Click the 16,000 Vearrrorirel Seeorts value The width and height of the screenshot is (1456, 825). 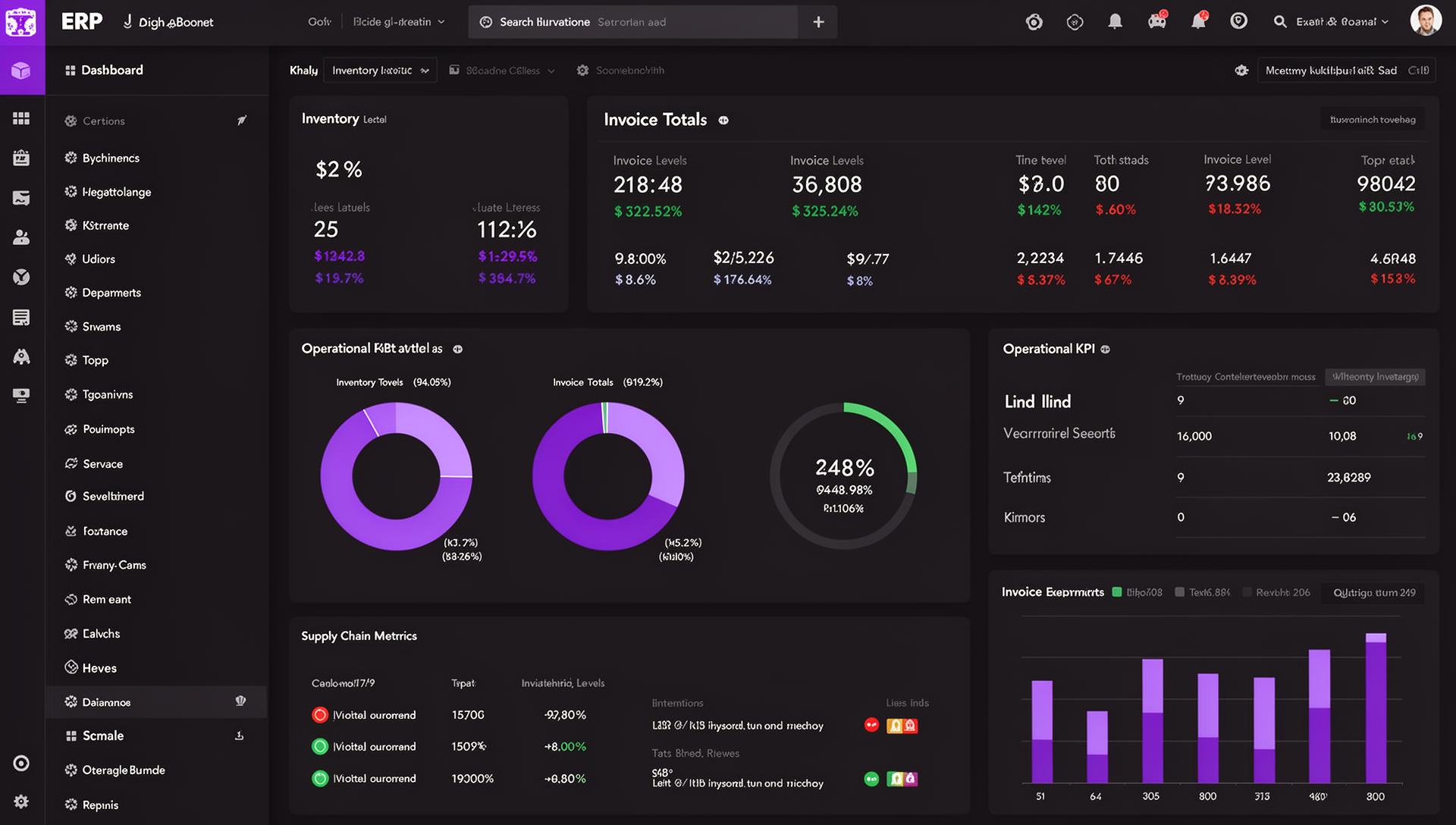pyautogui.click(x=1194, y=436)
